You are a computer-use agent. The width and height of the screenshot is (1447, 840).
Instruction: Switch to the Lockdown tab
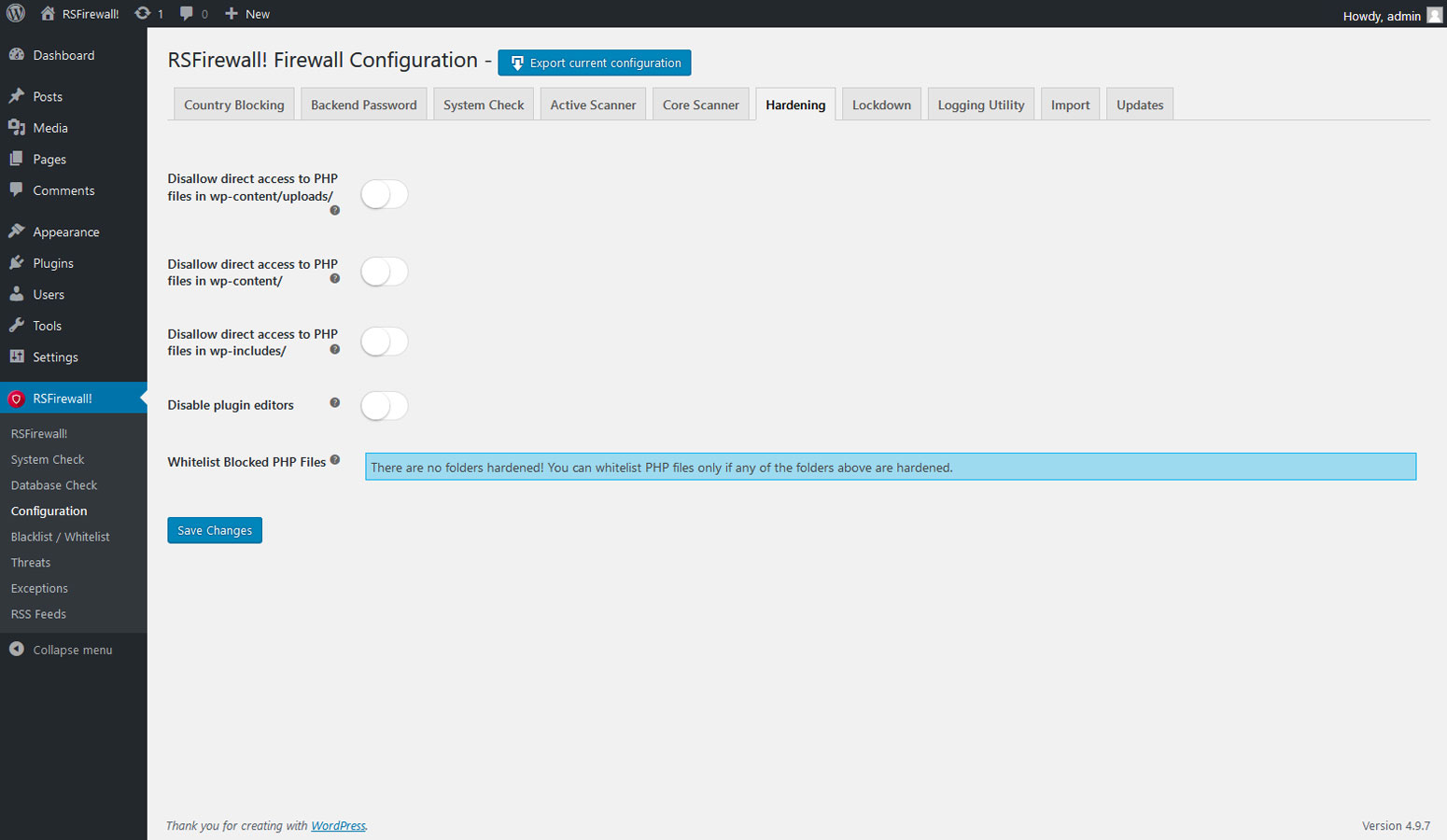881,105
